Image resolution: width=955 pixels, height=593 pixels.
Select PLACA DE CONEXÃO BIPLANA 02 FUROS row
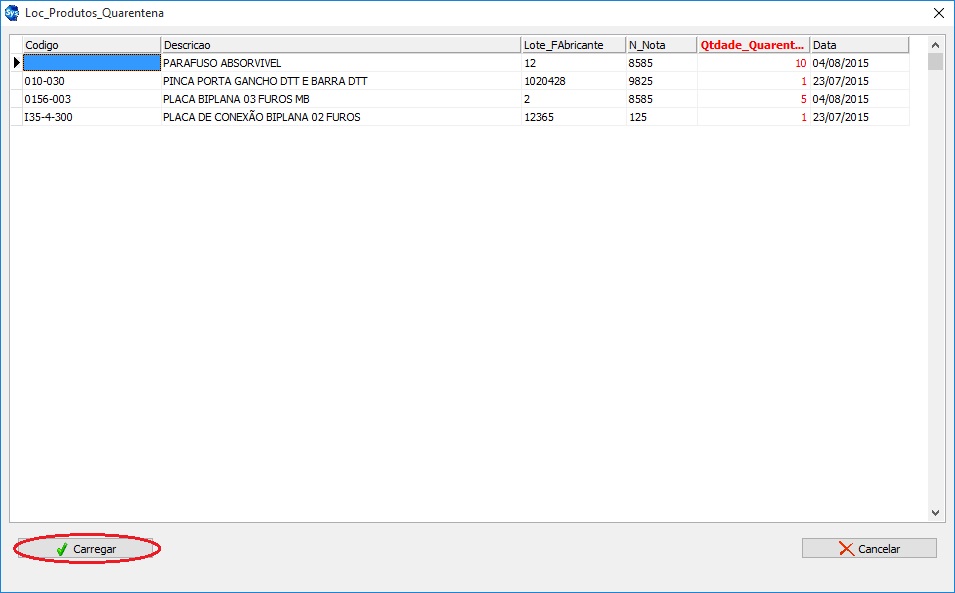pos(340,117)
